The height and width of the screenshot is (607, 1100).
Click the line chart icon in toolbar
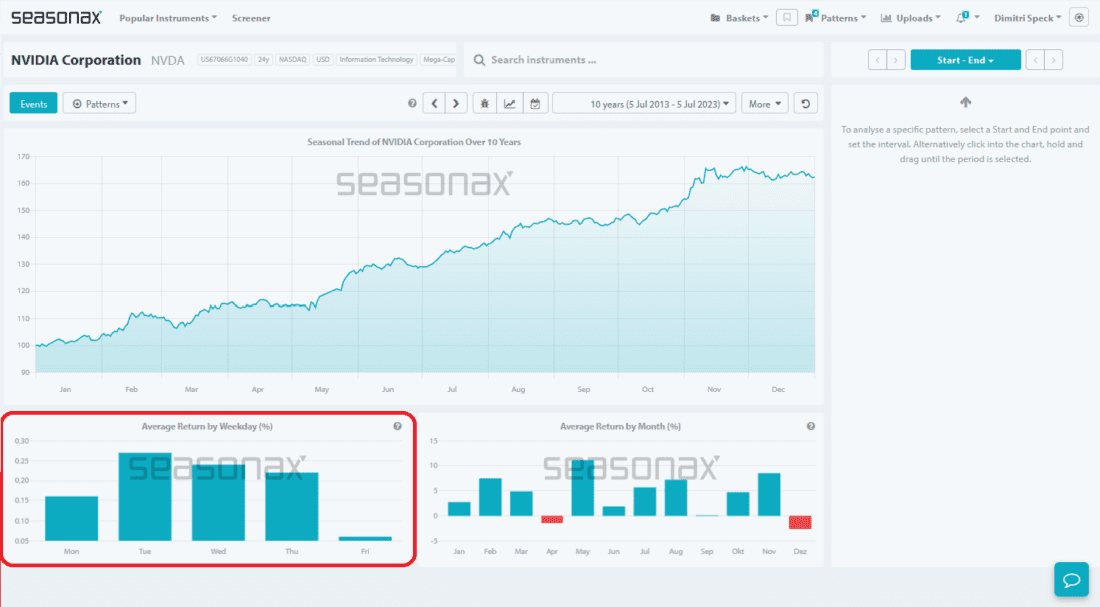[510, 104]
